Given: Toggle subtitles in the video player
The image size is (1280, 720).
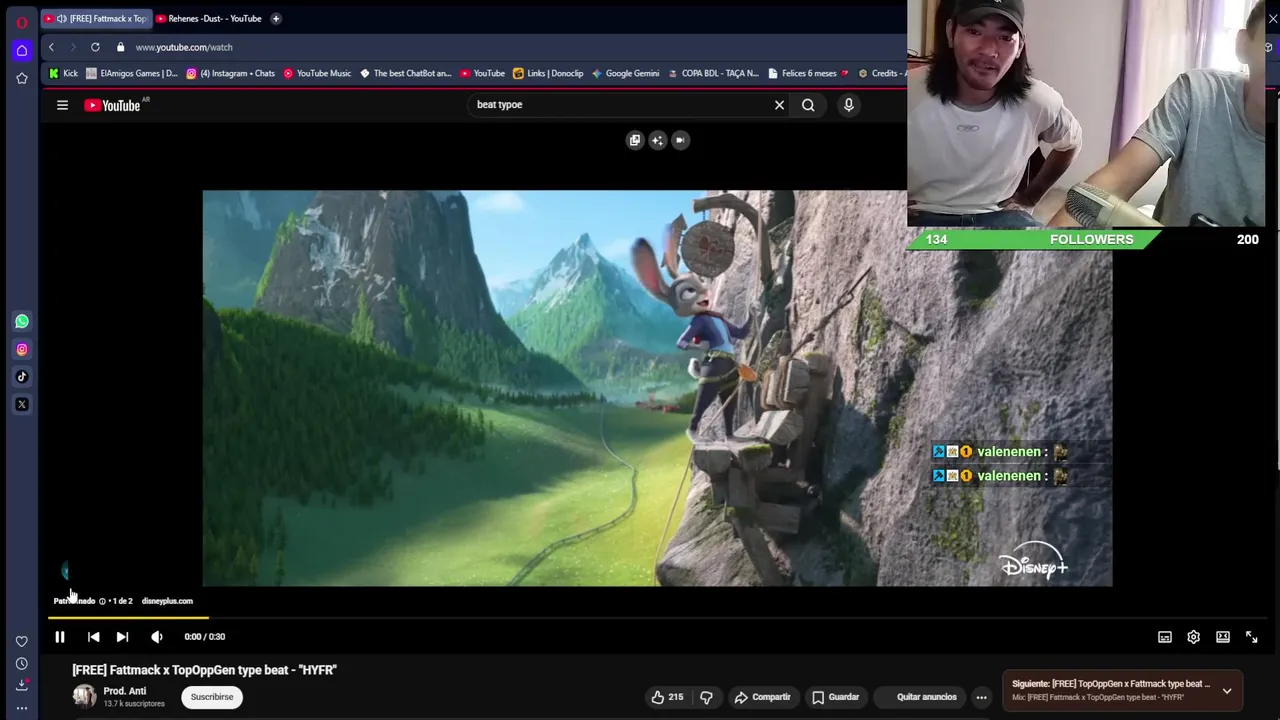Looking at the screenshot, I should click(x=1165, y=637).
